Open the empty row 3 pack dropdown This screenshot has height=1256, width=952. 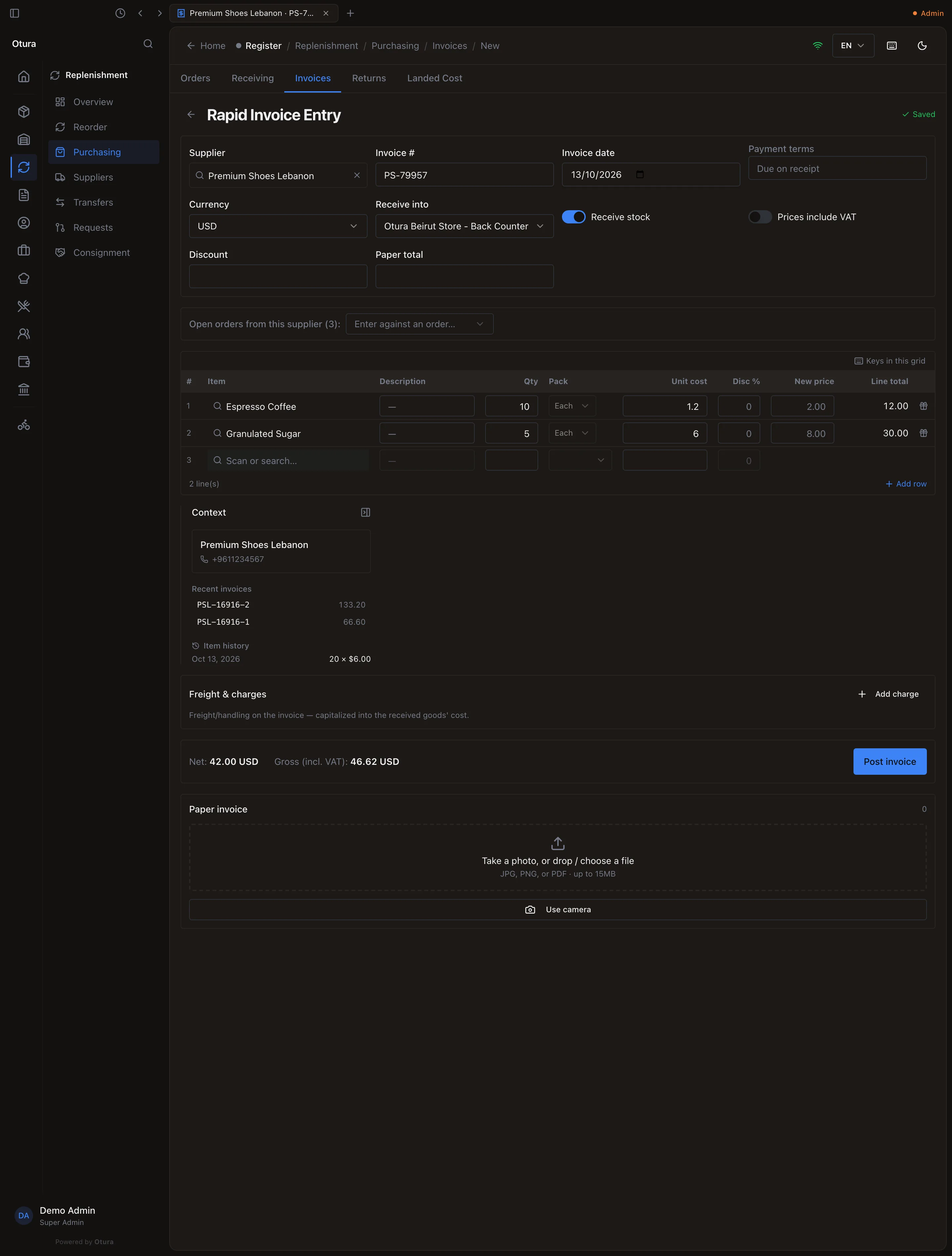[x=580, y=460]
